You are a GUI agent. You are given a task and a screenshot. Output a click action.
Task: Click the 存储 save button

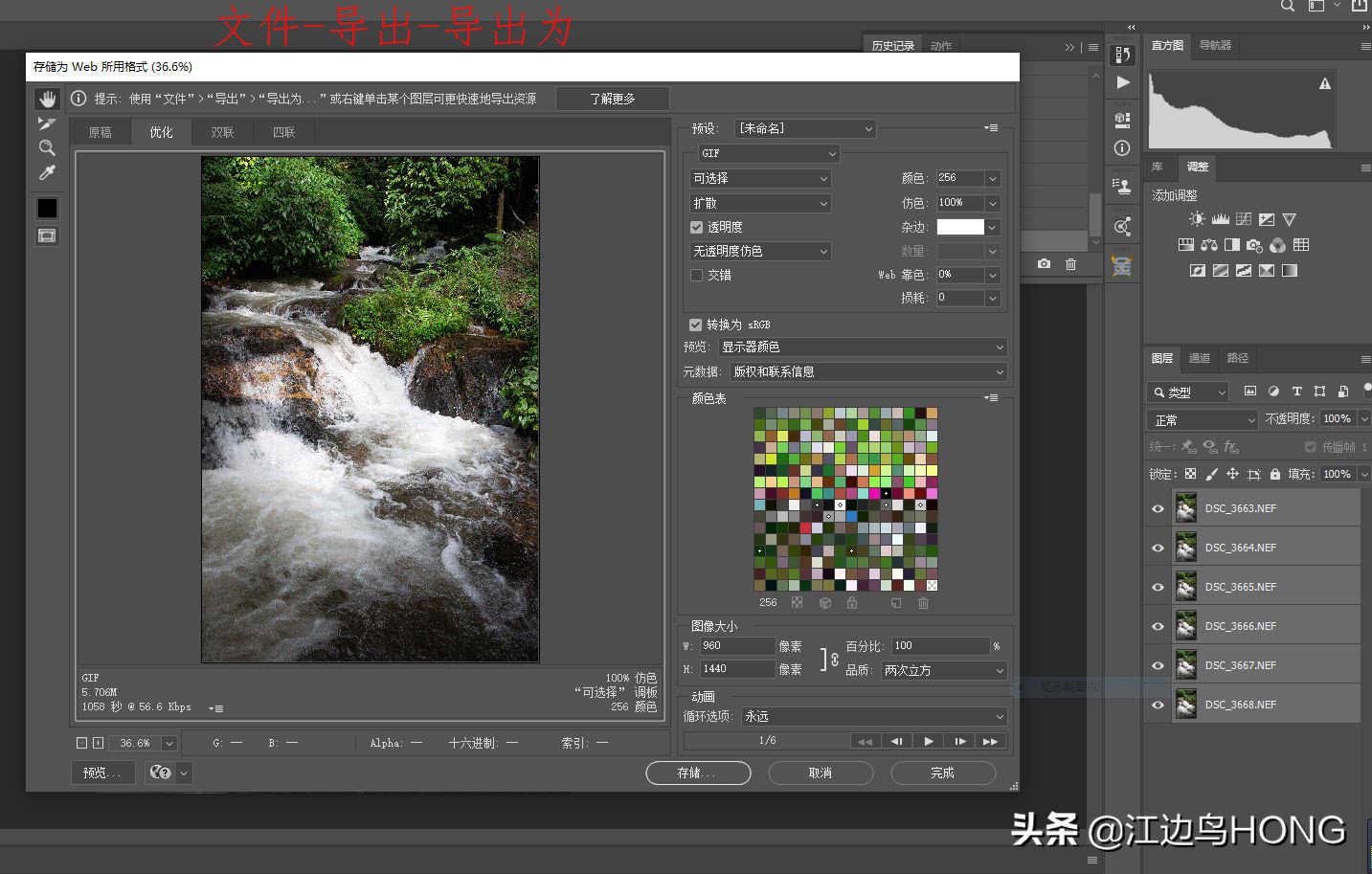(698, 773)
